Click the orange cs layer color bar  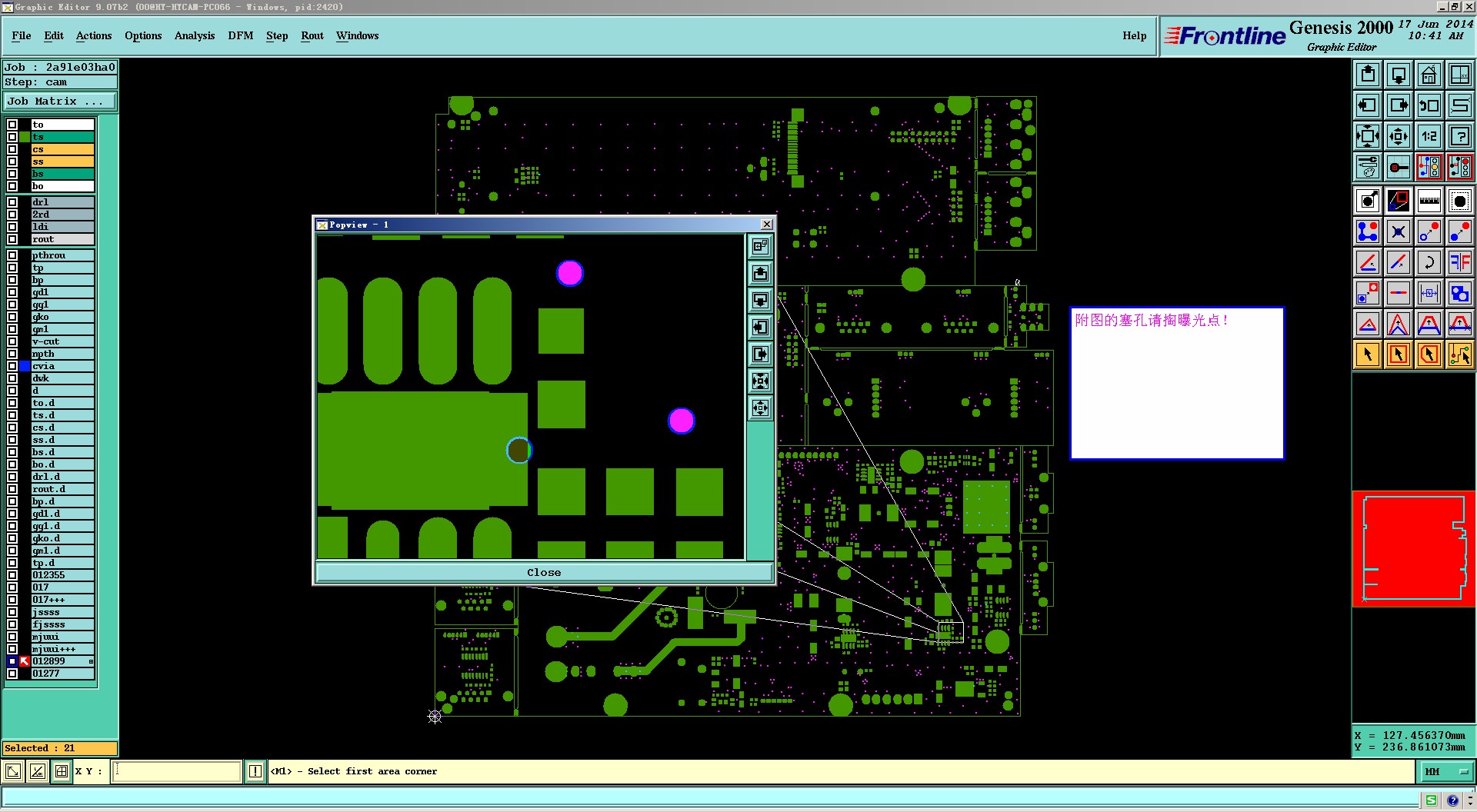62,149
